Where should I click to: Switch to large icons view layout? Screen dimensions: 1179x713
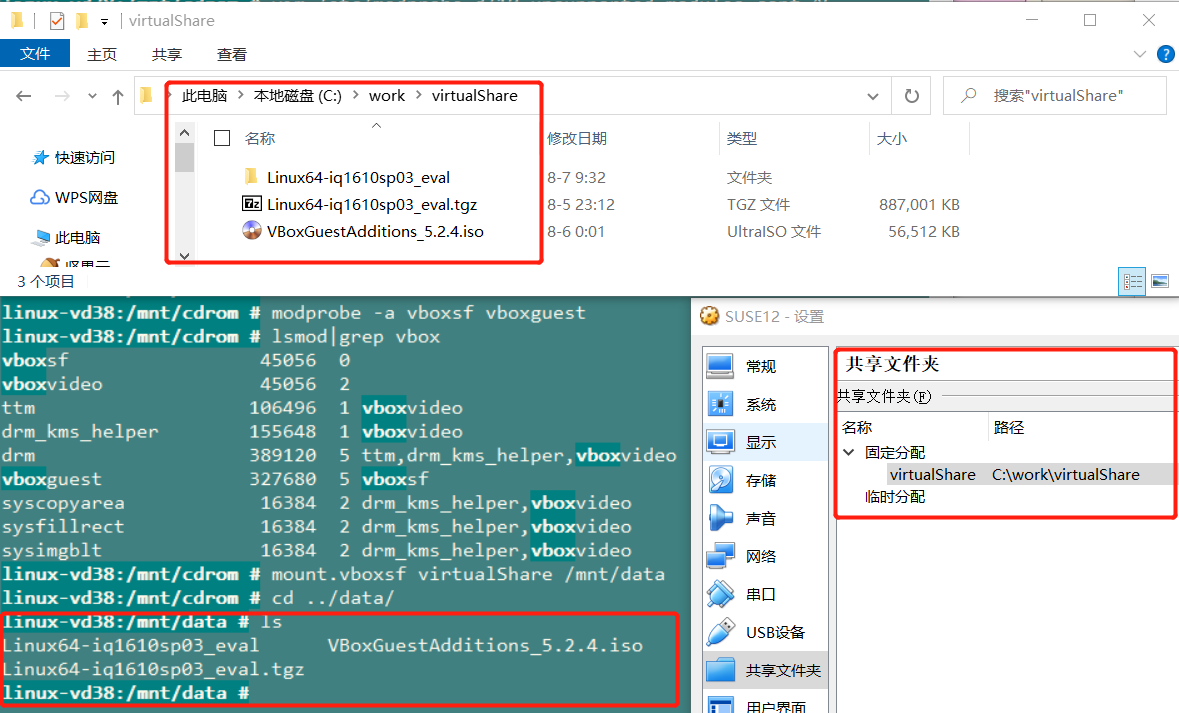coord(1159,281)
